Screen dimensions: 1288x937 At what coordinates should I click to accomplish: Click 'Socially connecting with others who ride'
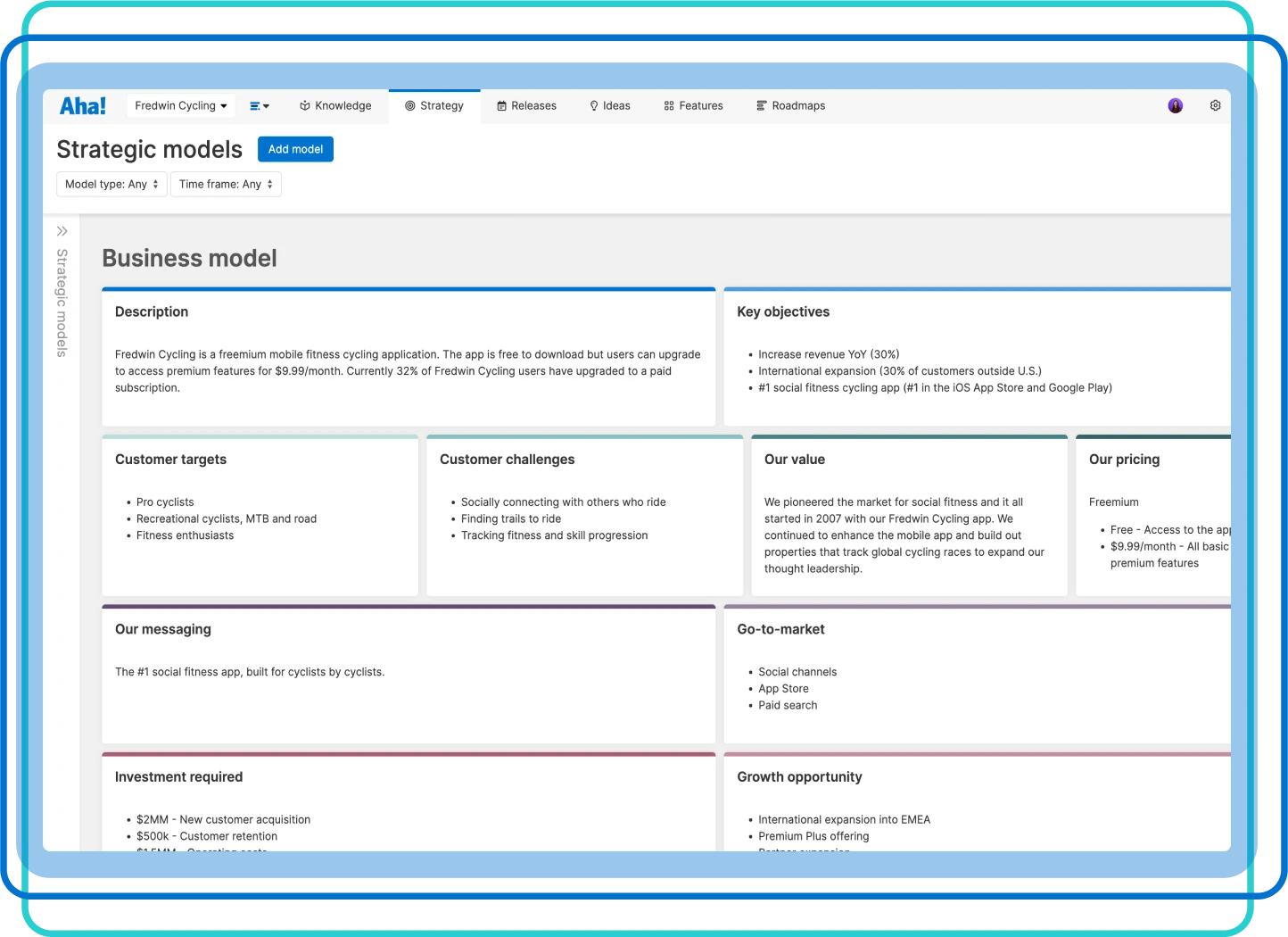[x=564, y=502]
